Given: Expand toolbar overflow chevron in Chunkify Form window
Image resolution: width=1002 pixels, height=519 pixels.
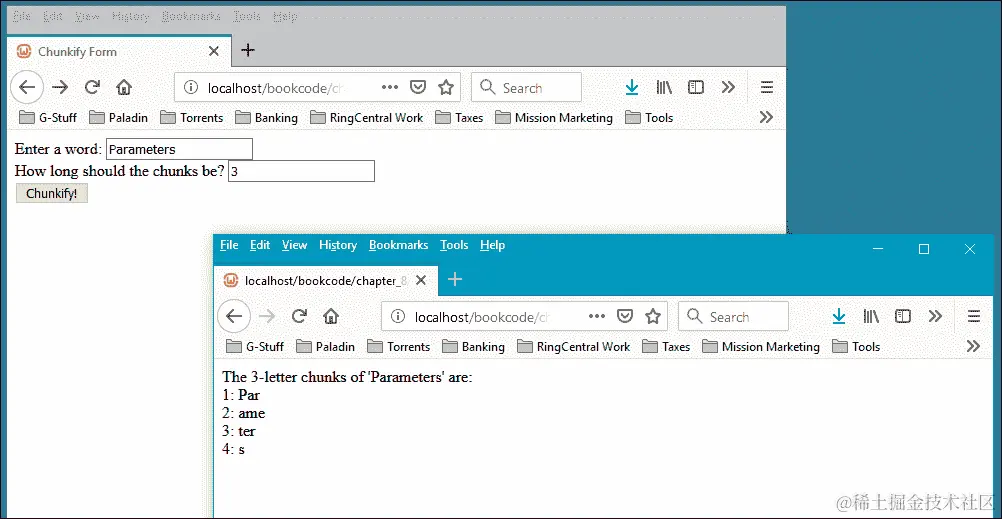Looking at the screenshot, I should pos(728,88).
